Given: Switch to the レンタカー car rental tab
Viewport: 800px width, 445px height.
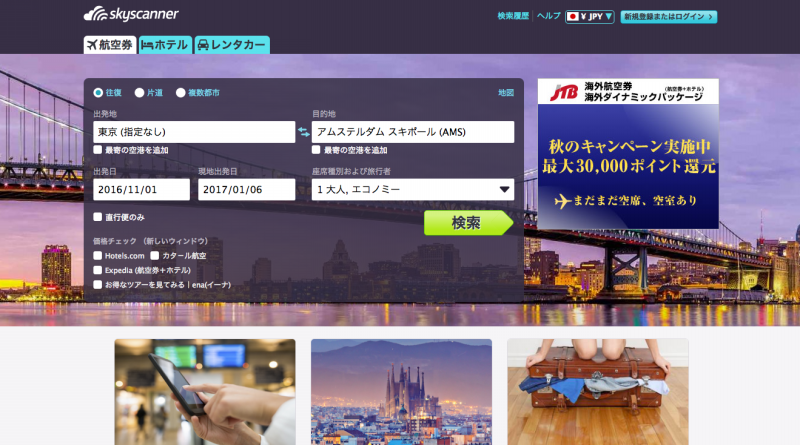Looking at the screenshot, I should click(x=230, y=45).
